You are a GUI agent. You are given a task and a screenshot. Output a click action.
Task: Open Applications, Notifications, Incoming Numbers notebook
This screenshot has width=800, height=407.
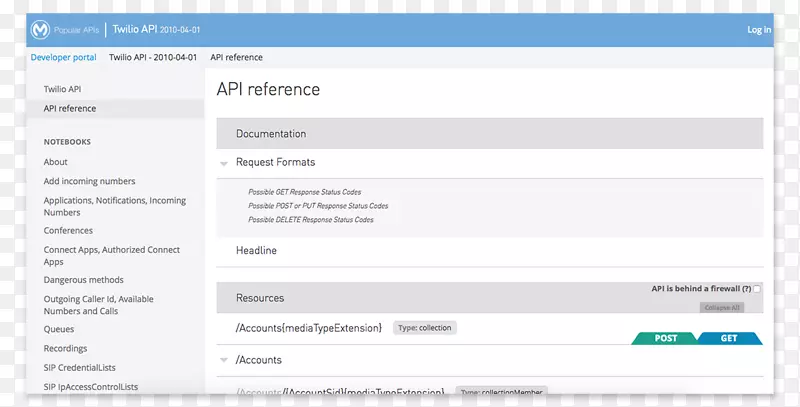(115, 206)
